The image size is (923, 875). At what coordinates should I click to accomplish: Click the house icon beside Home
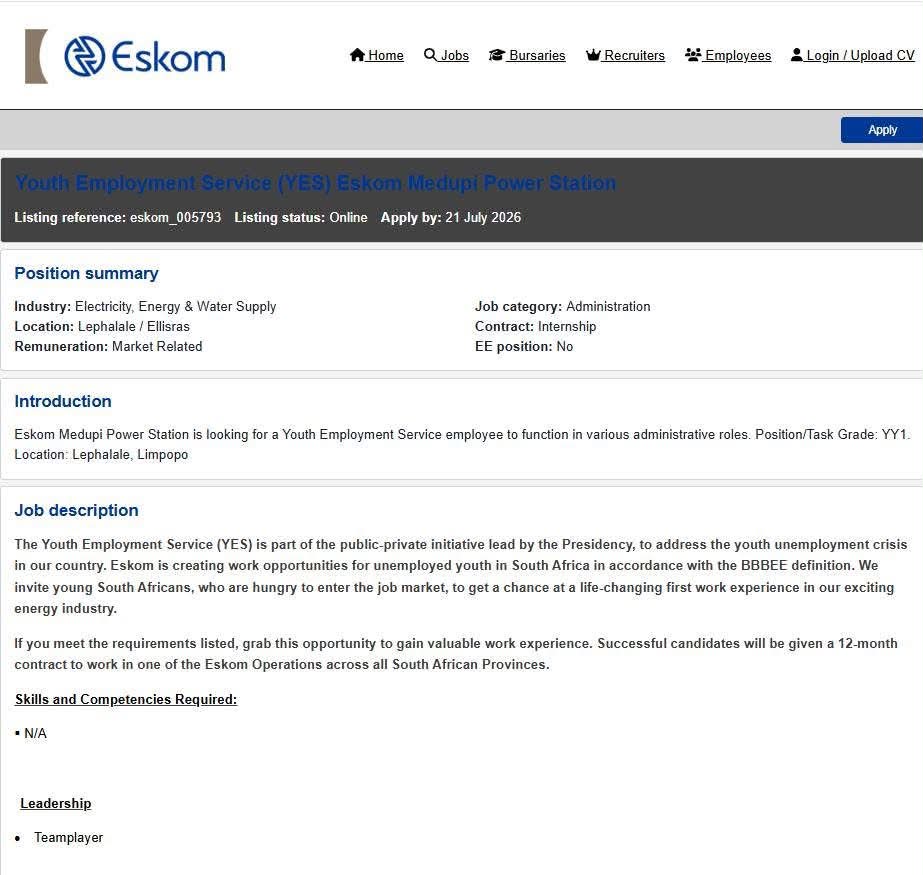pos(357,55)
